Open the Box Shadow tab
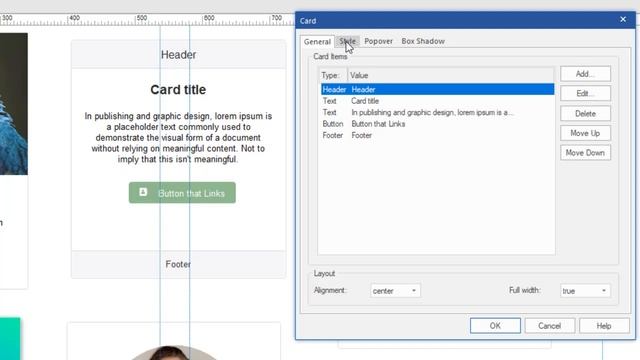The width and height of the screenshot is (640, 360). pyautogui.click(x=423, y=41)
